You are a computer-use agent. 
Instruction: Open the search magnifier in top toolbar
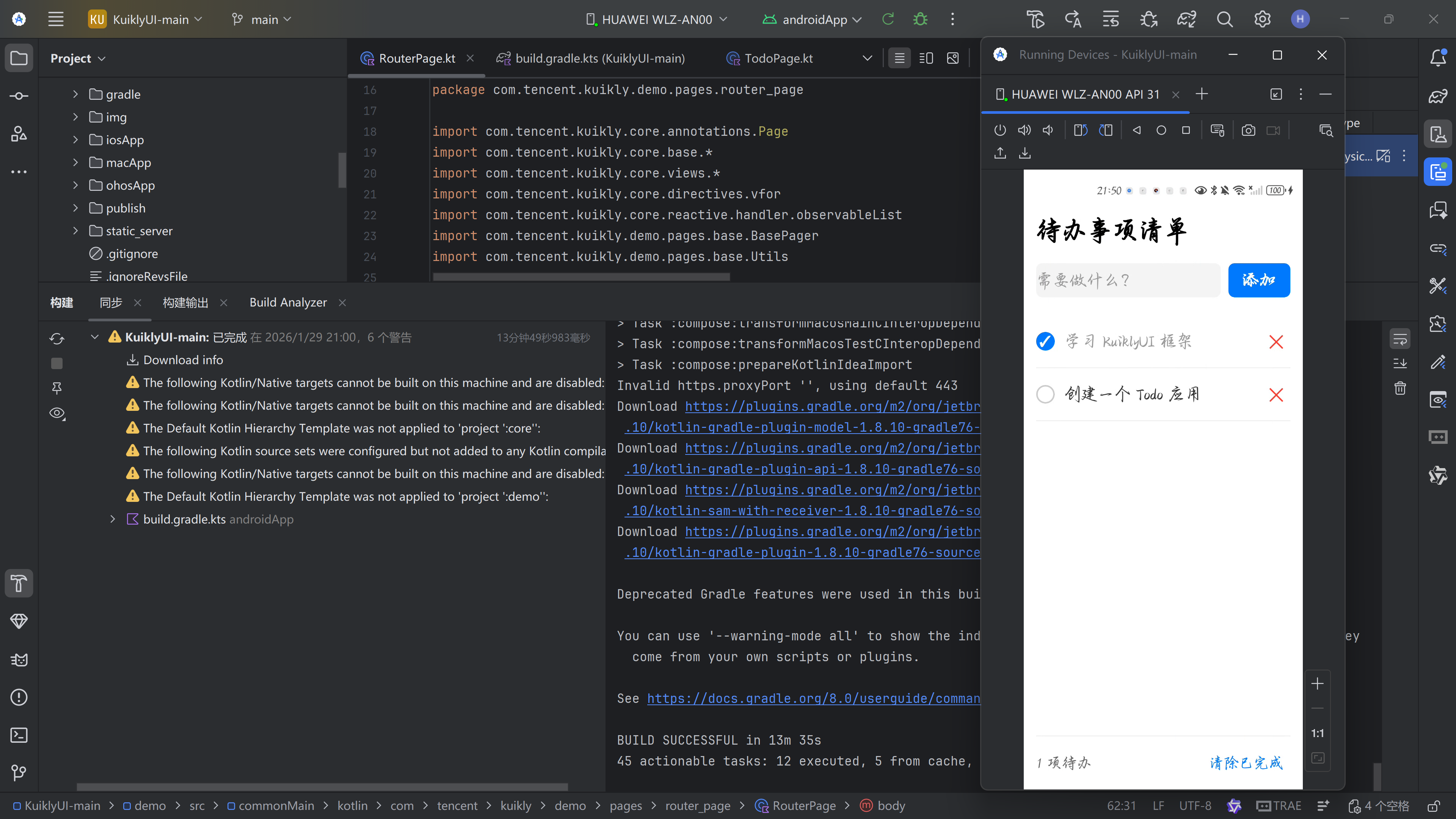[x=1224, y=19]
